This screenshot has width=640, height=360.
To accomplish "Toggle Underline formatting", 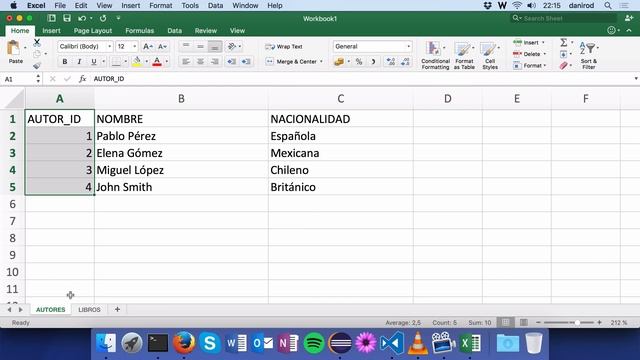I will pyautogui.click(x=94, y=62).
